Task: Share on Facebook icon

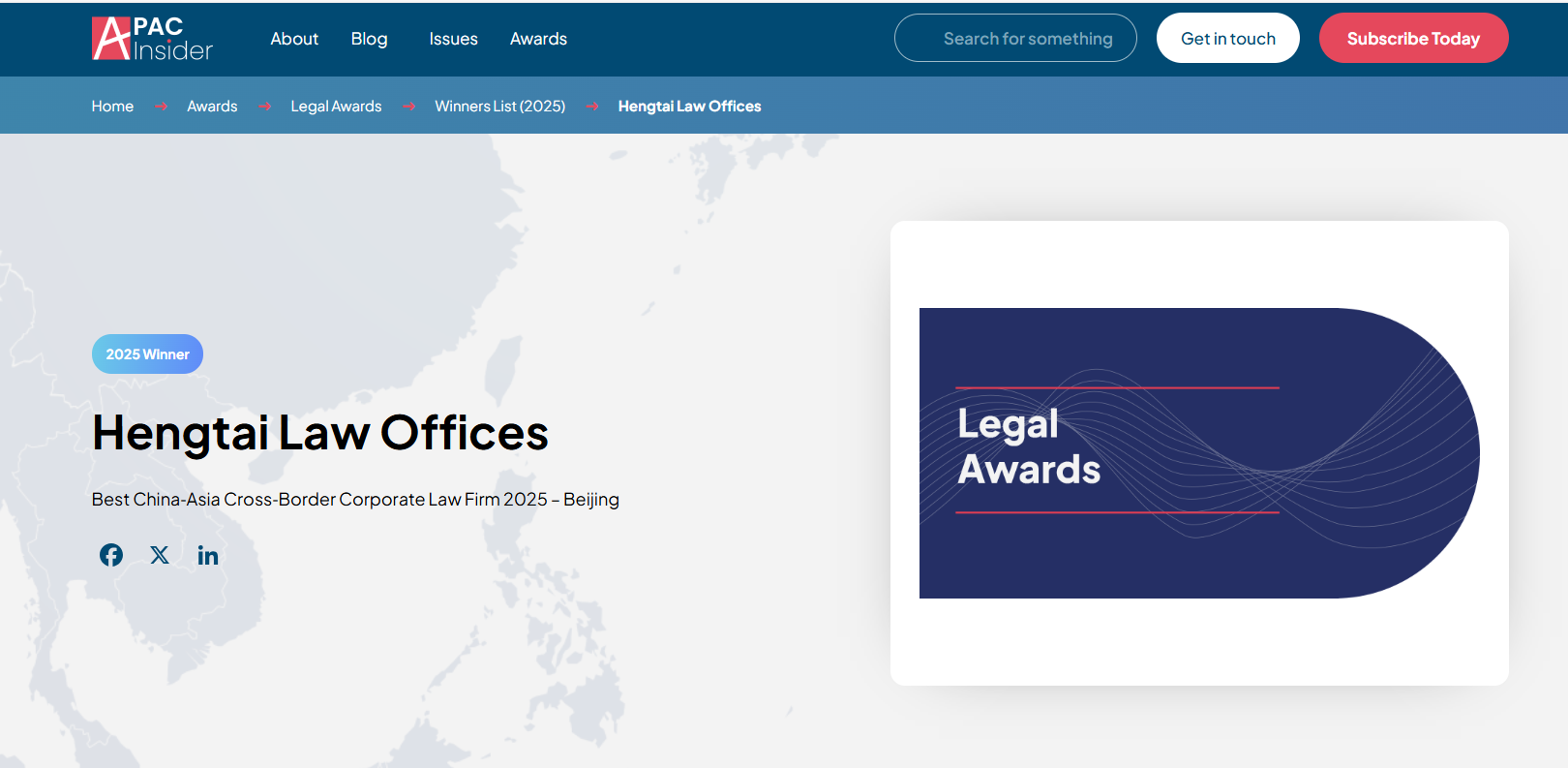Action: tap(111, 555)
